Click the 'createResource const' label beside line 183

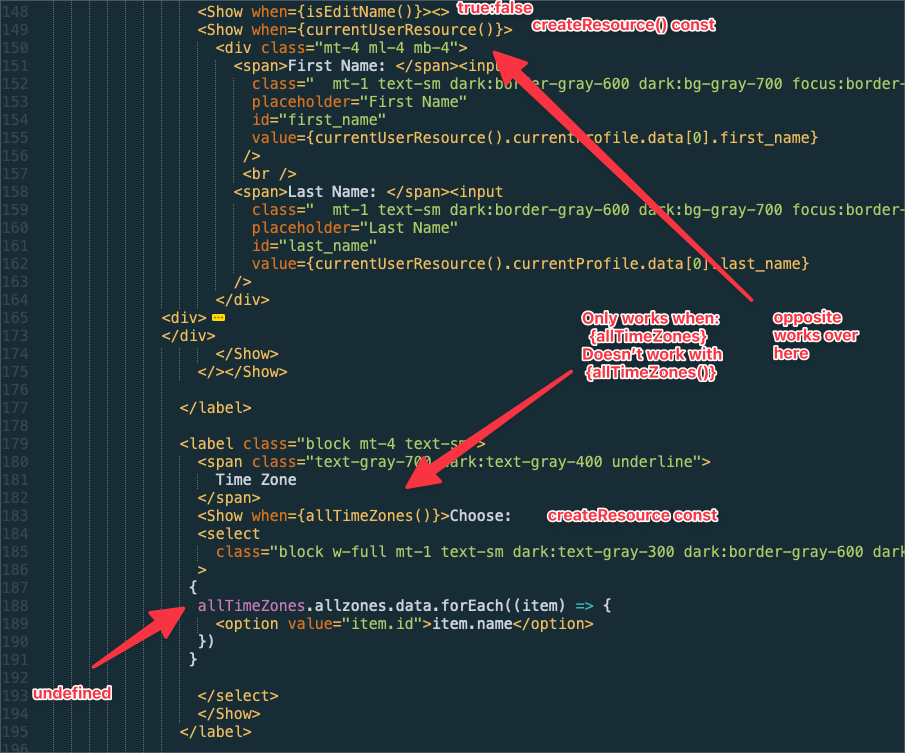[x=632, y=515]
